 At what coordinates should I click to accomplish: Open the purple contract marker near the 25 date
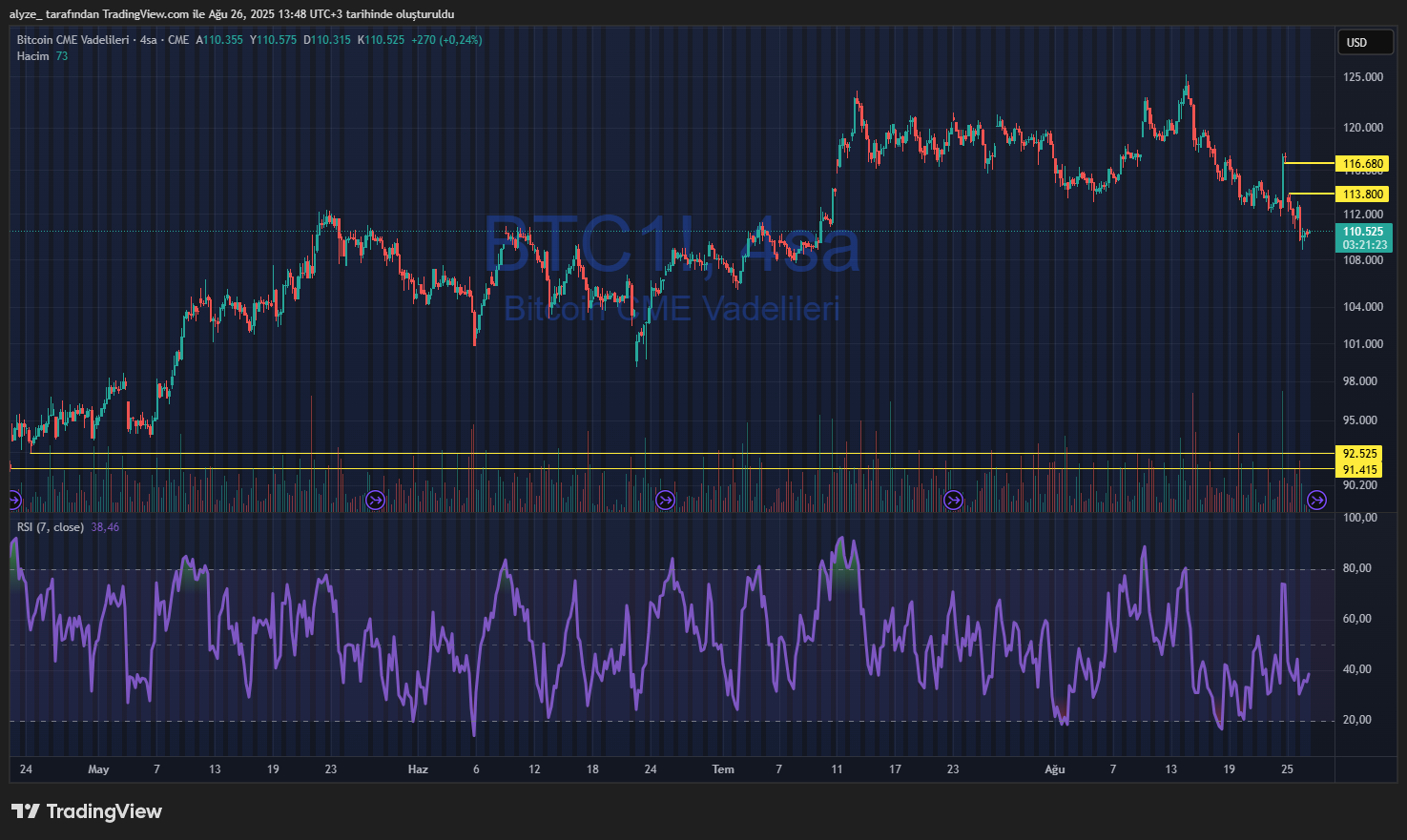pos(1316,500)
